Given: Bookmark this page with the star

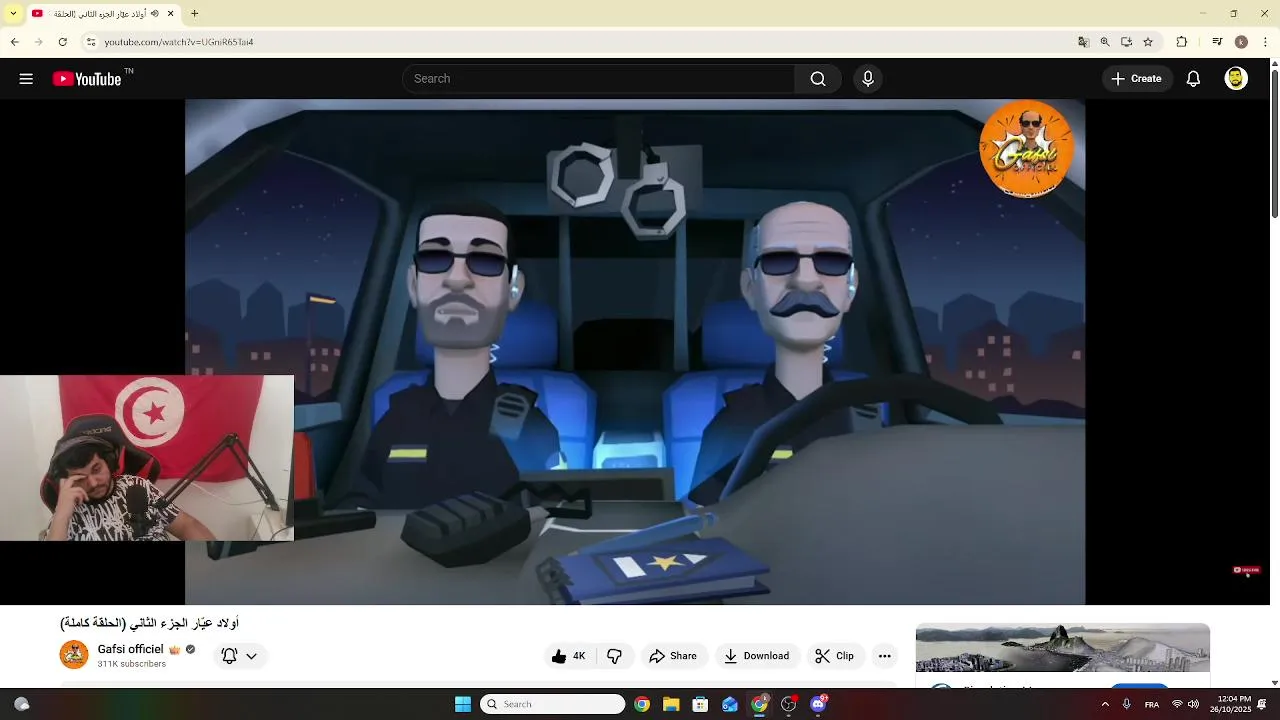Looking at the screenshot, I should [x=1148, y=42].
